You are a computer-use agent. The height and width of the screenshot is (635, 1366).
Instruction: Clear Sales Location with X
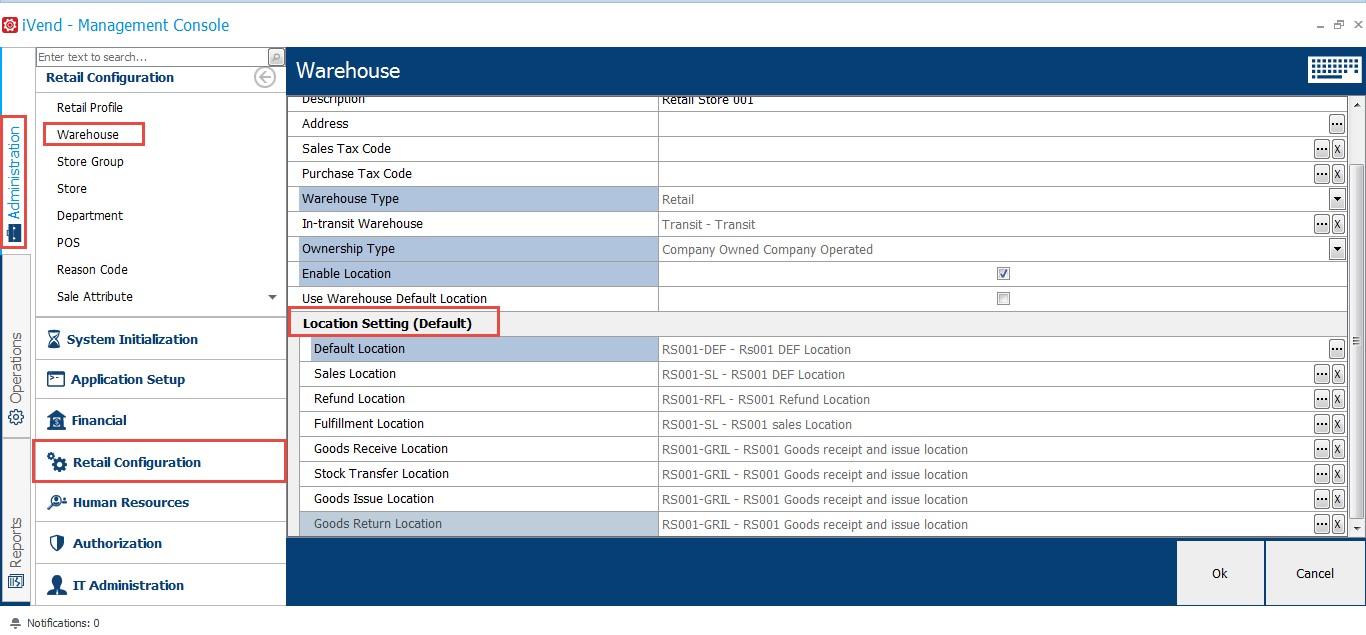[1338, 374]
